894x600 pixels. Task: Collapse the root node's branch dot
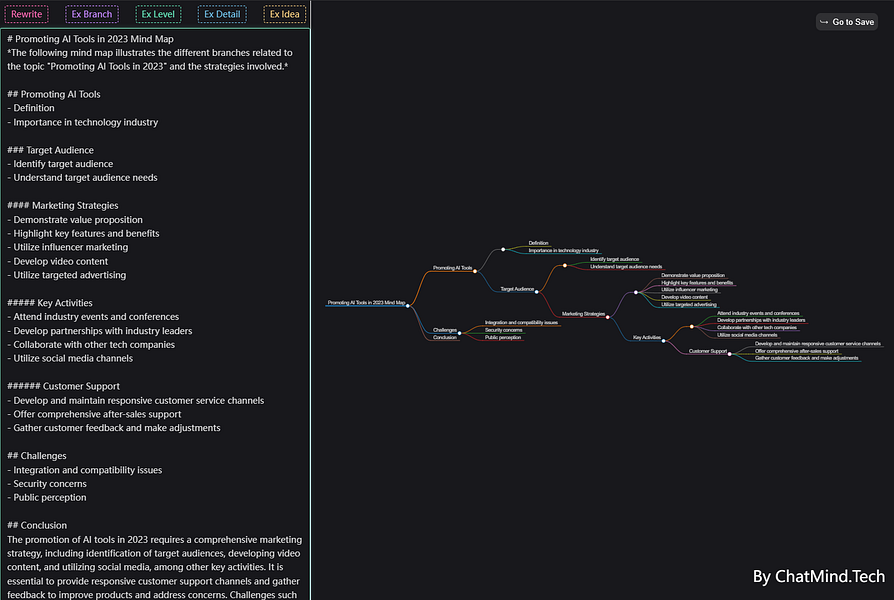coord(408,306)
